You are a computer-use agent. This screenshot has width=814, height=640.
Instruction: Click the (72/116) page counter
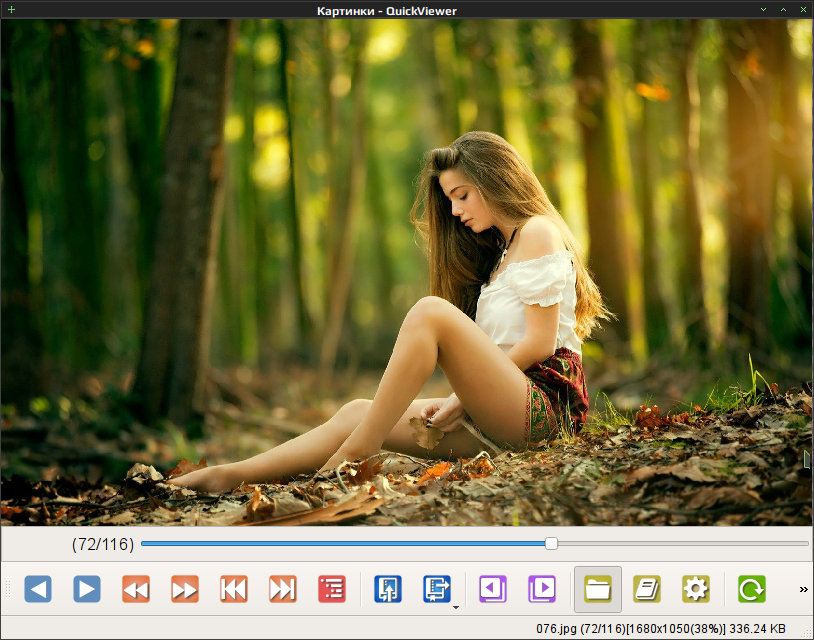pos(103,544)
